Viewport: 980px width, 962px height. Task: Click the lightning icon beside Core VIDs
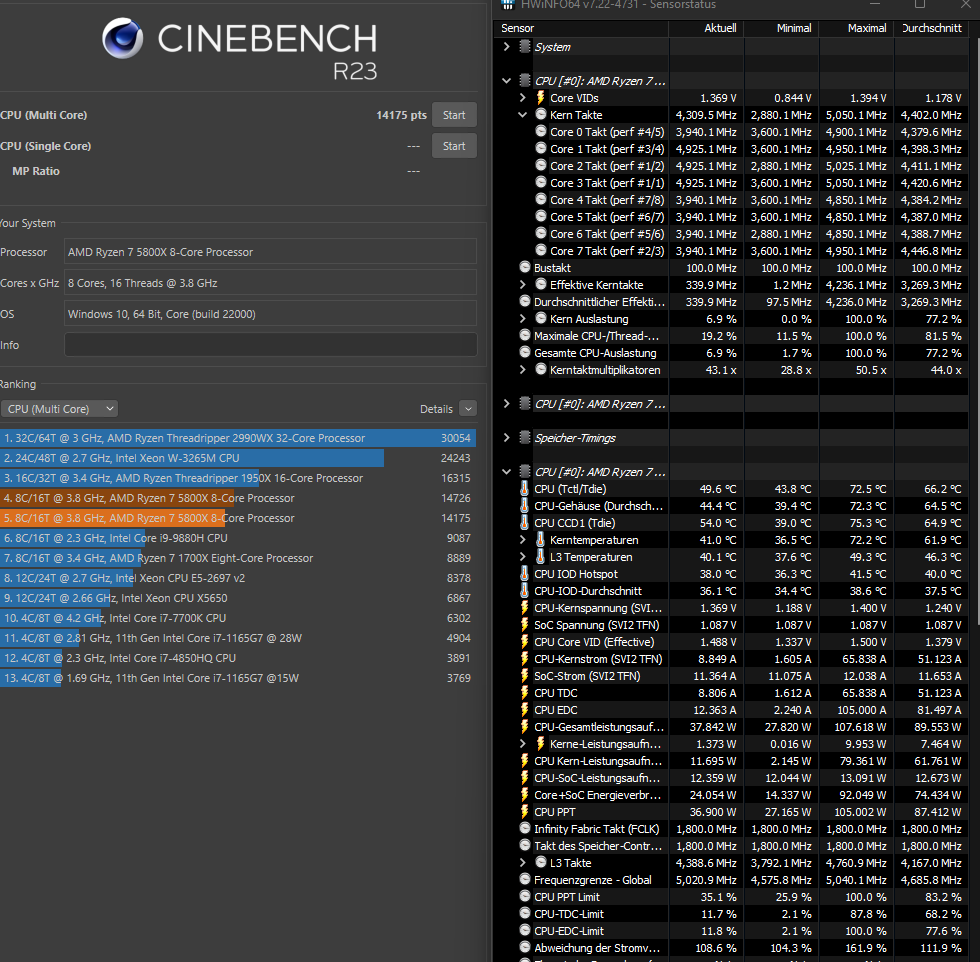click(x=541, y=98)
